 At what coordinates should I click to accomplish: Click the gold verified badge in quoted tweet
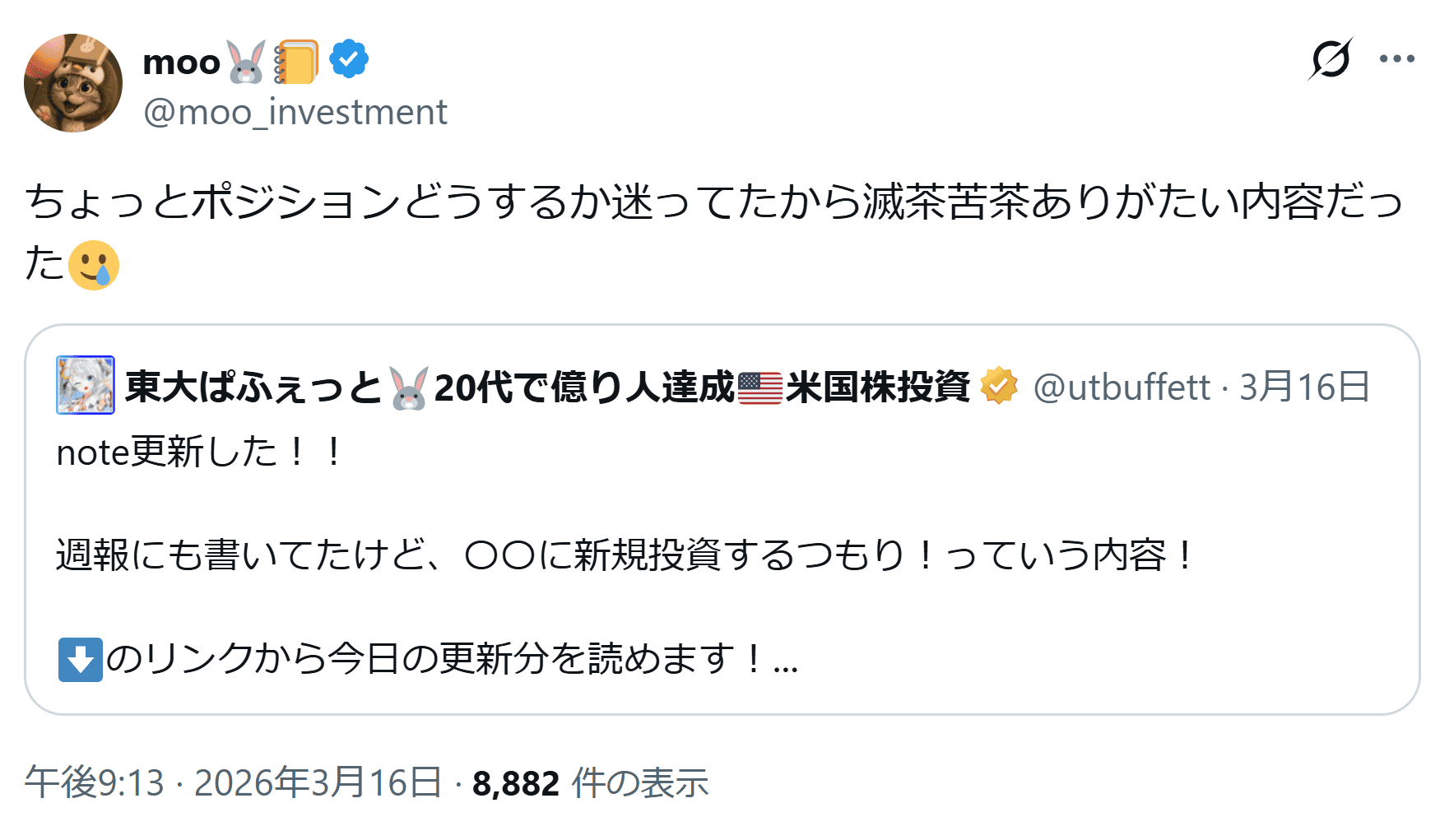coord(999,386)
